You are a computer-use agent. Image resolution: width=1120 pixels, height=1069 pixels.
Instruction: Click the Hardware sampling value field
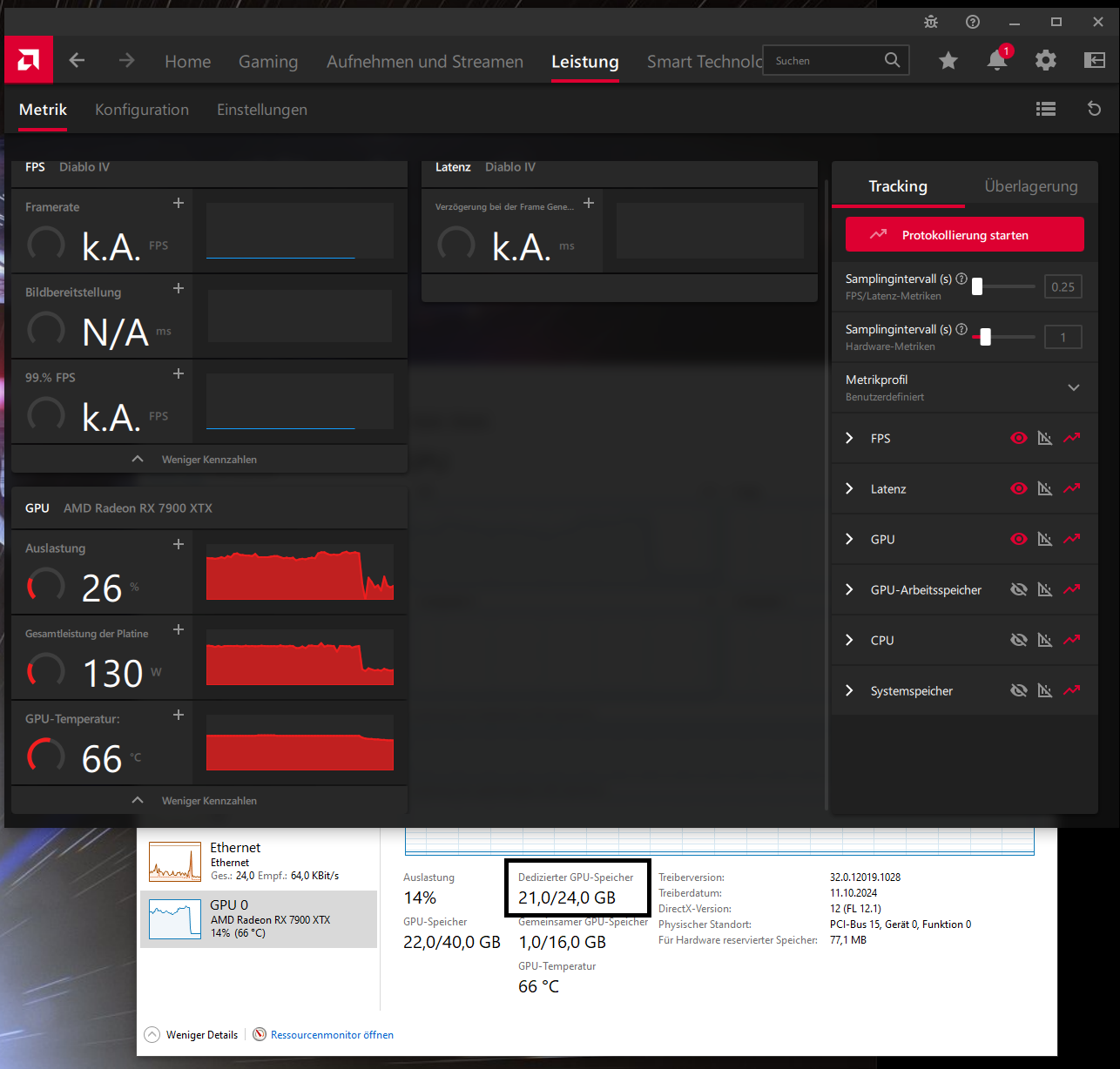(x=1063, y=337)
